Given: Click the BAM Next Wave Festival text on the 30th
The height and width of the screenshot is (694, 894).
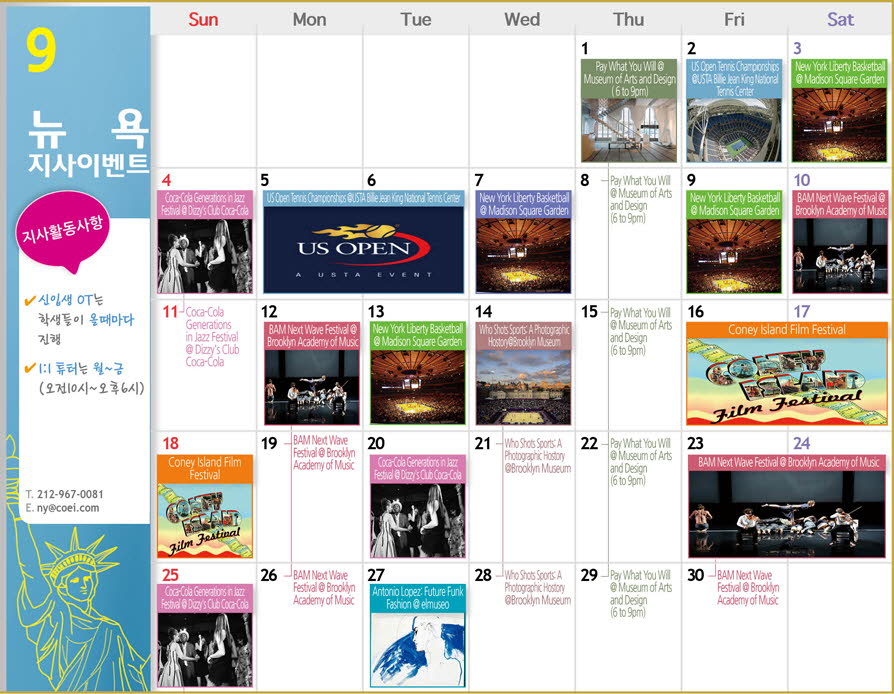Looking at the screenshot, I should (747, 587).
